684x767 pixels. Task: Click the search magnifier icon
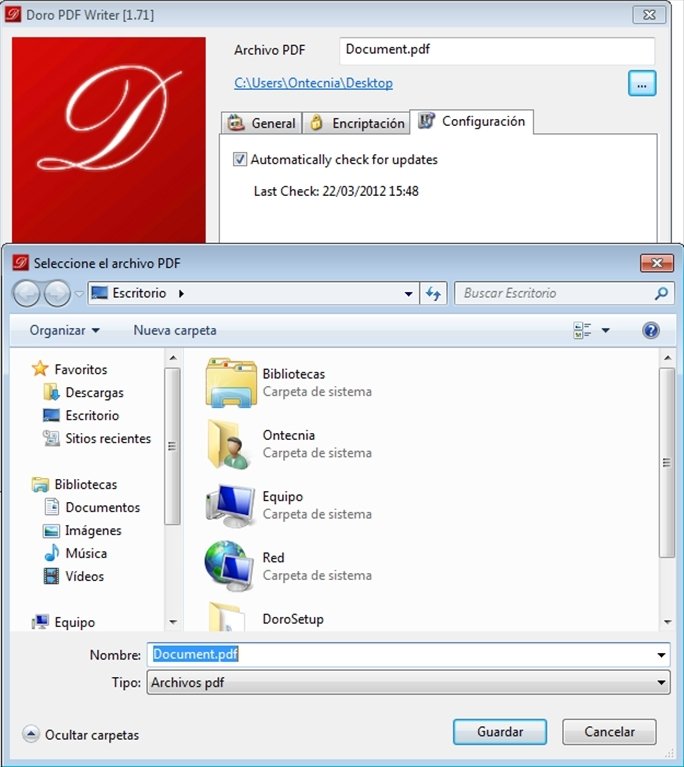[x=661, y=293]
